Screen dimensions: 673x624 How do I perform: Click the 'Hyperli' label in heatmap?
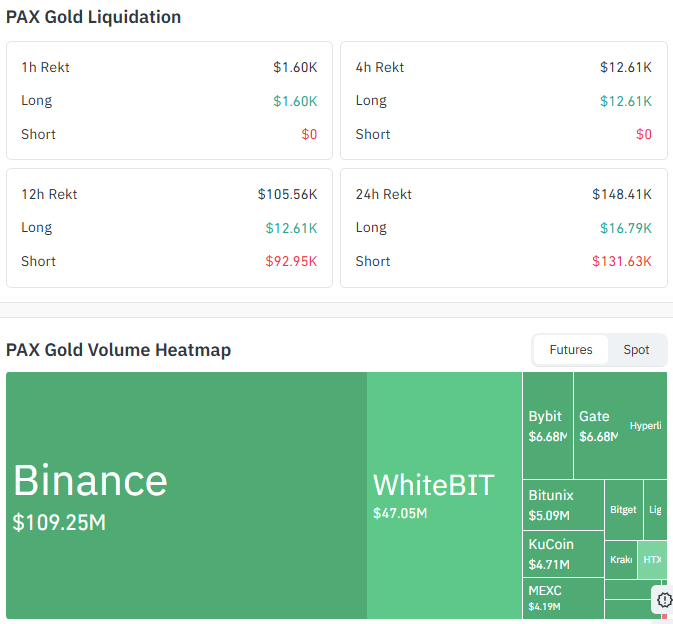646,425
